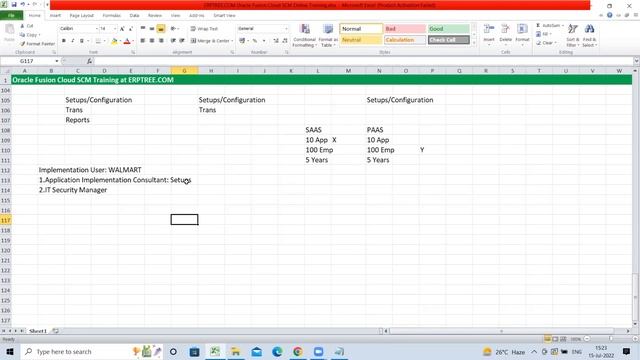Click the Insert Function fx icon

point(89,61)
